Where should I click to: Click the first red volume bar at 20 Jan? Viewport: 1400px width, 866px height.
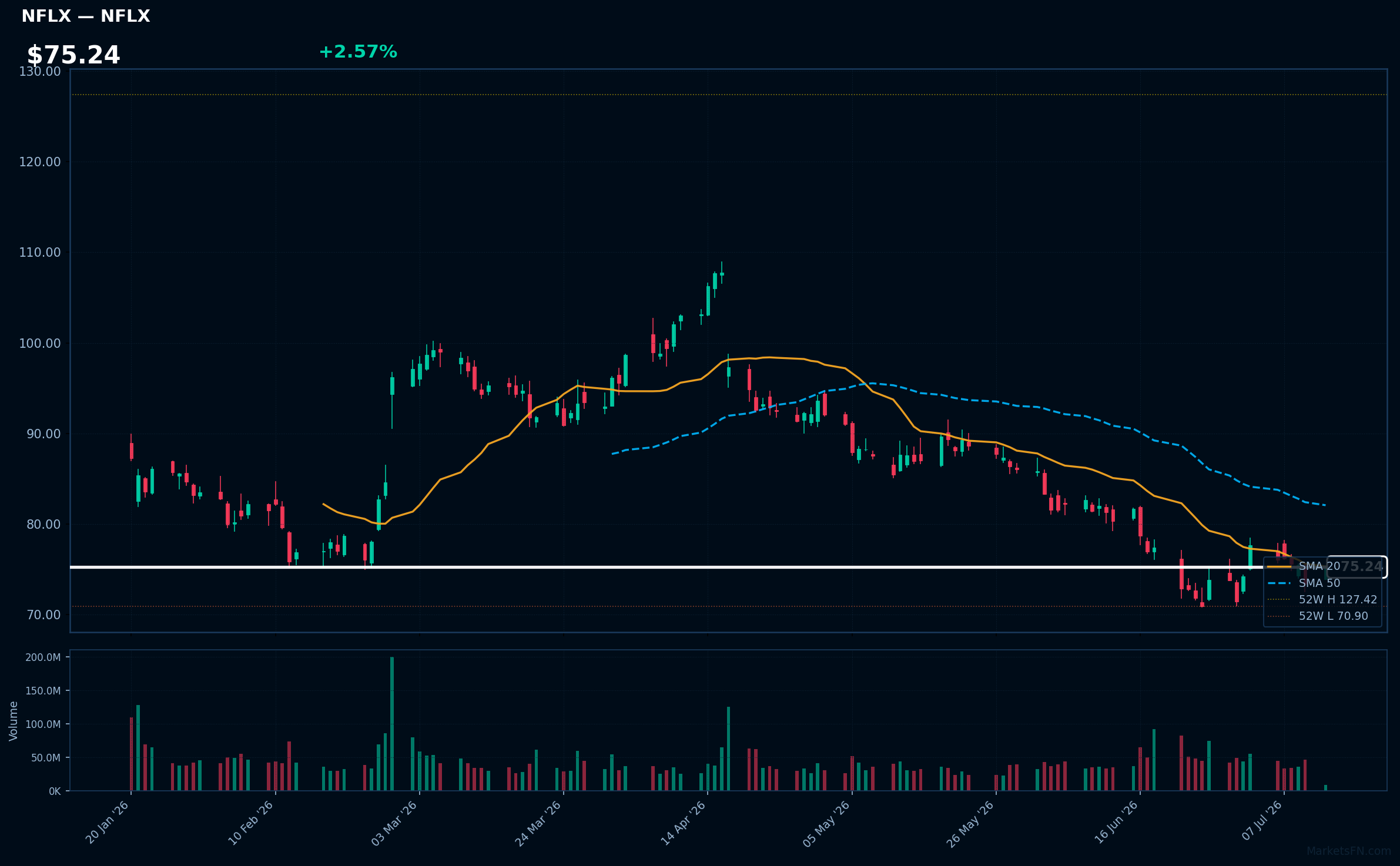pyautogui.click(x=132, y=754)
